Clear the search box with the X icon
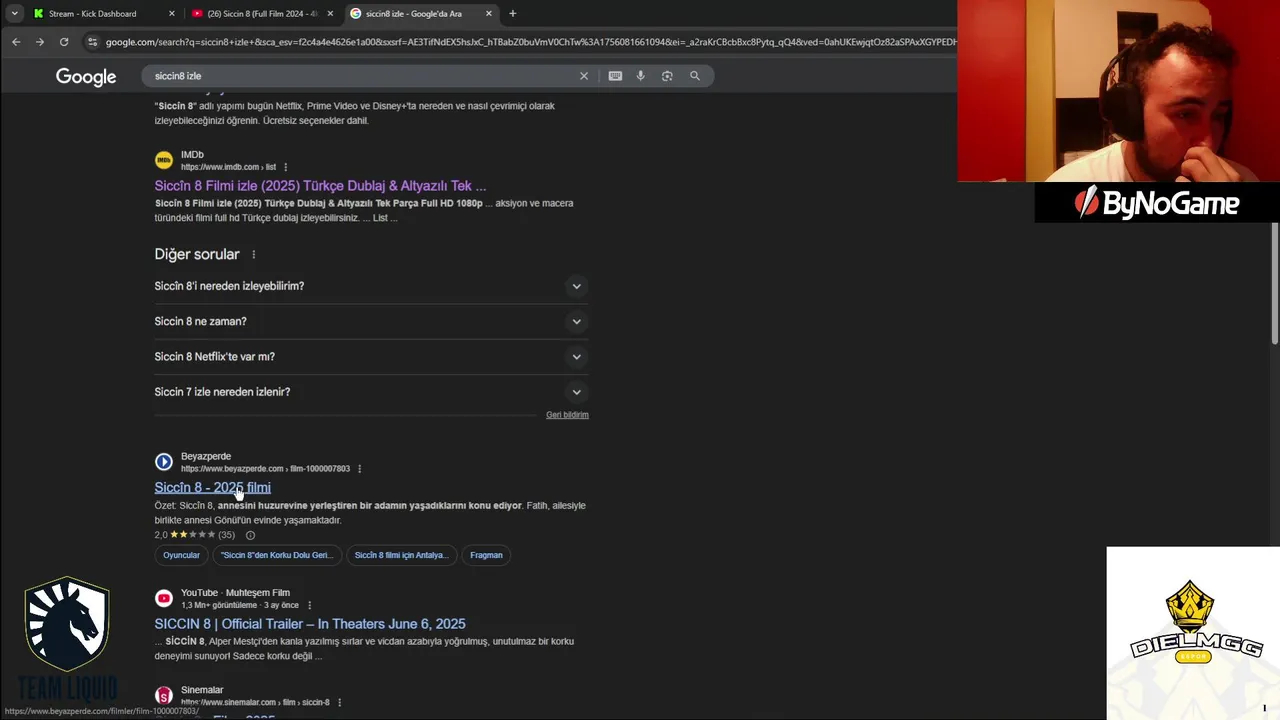This screenshot has width=1280, height=720. click(584, 76)
